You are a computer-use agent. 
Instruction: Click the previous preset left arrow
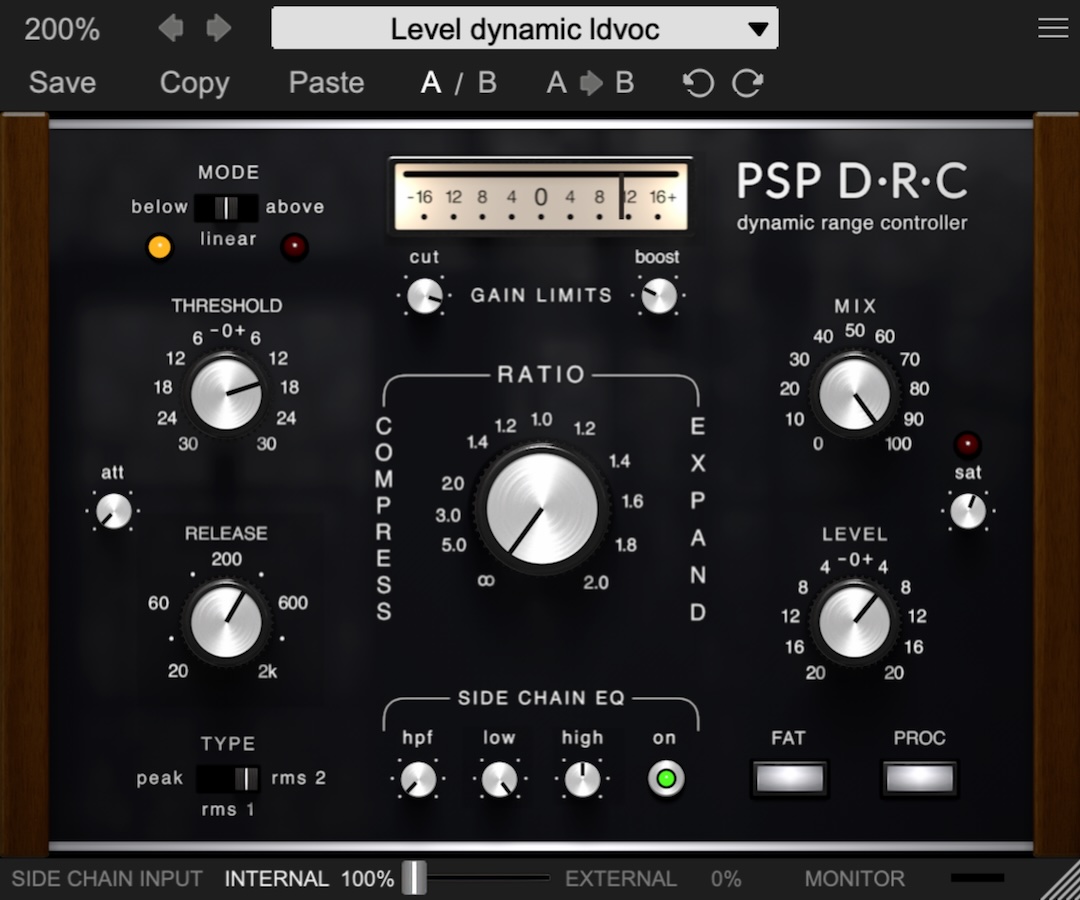[x=170, y=28]
